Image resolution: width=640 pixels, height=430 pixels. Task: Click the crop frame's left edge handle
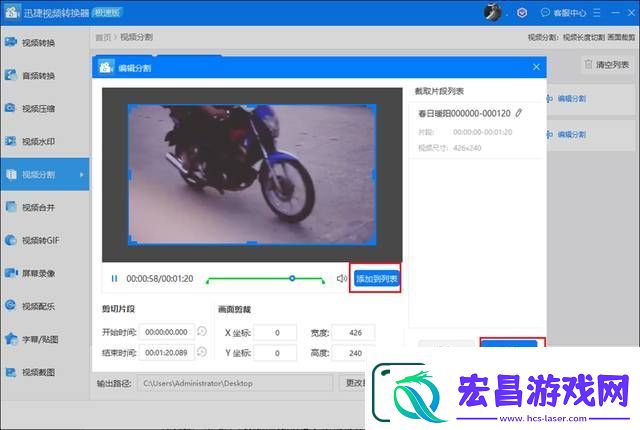tap(130, 175)
